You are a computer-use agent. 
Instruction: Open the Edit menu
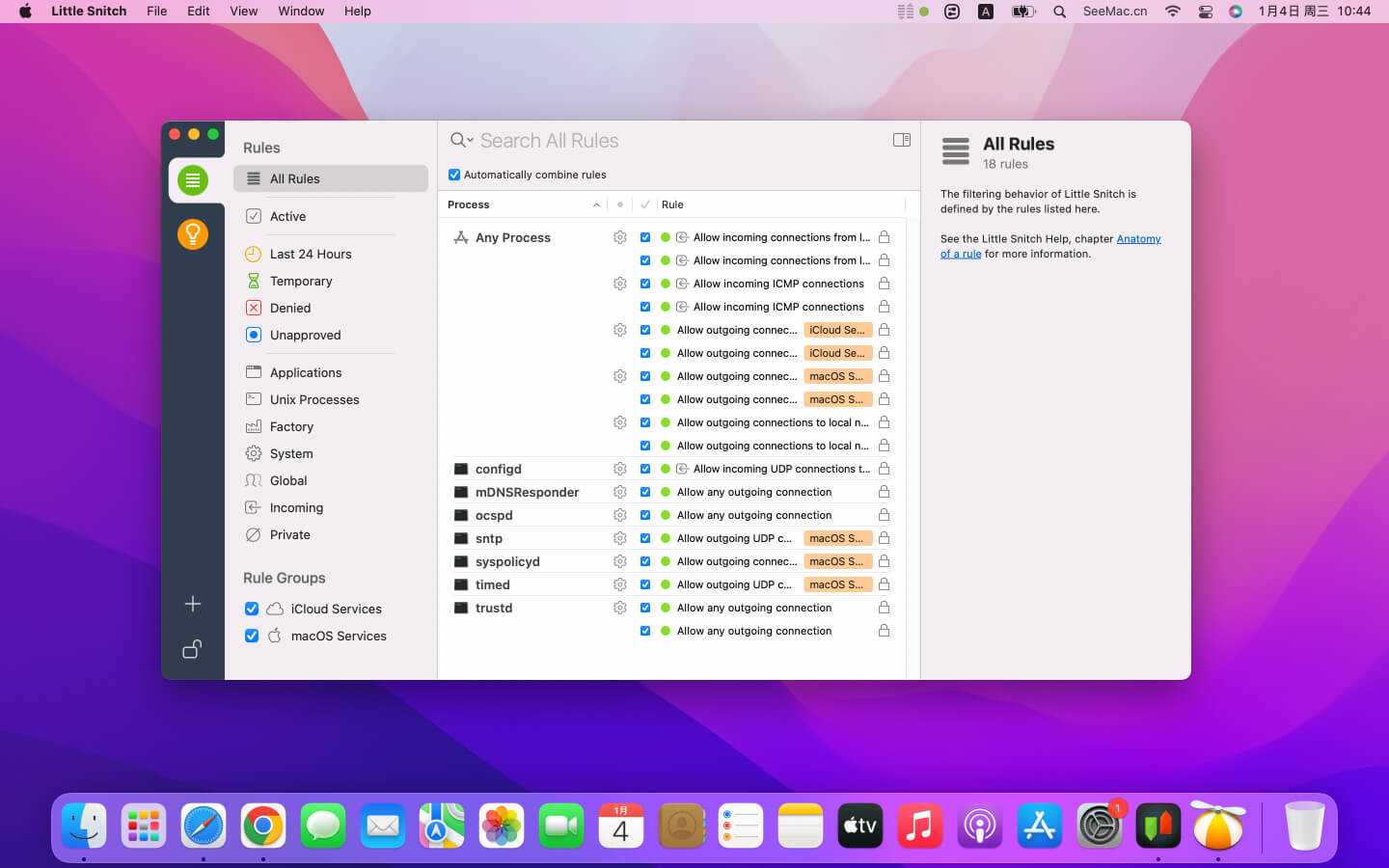coord(199,12)
